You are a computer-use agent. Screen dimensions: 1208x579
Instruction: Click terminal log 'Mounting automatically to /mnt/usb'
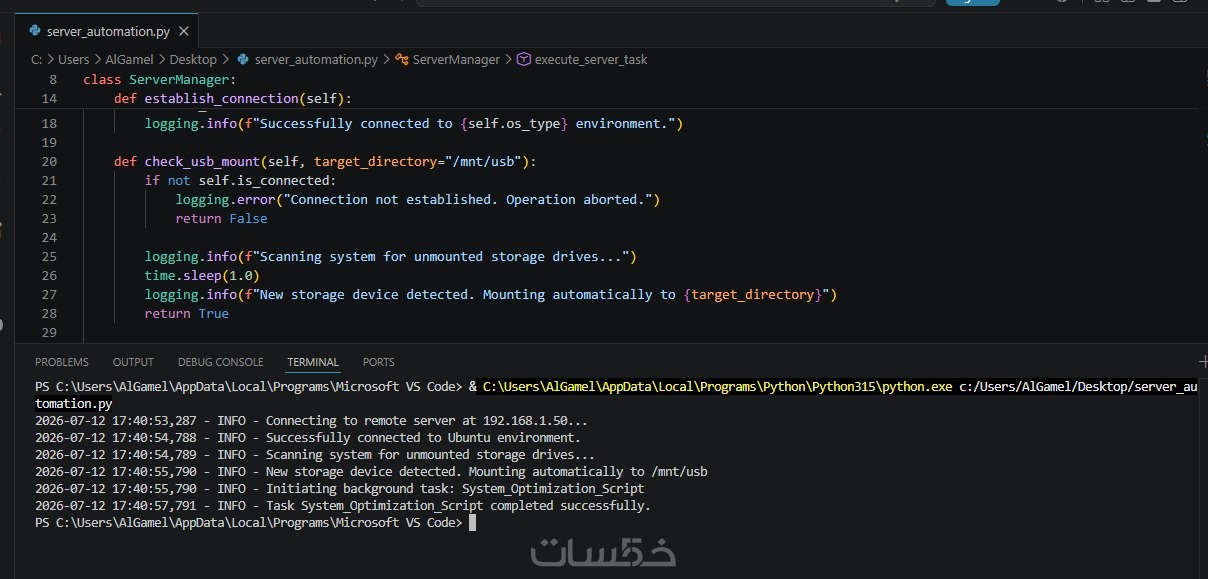(x=595, y=472)
